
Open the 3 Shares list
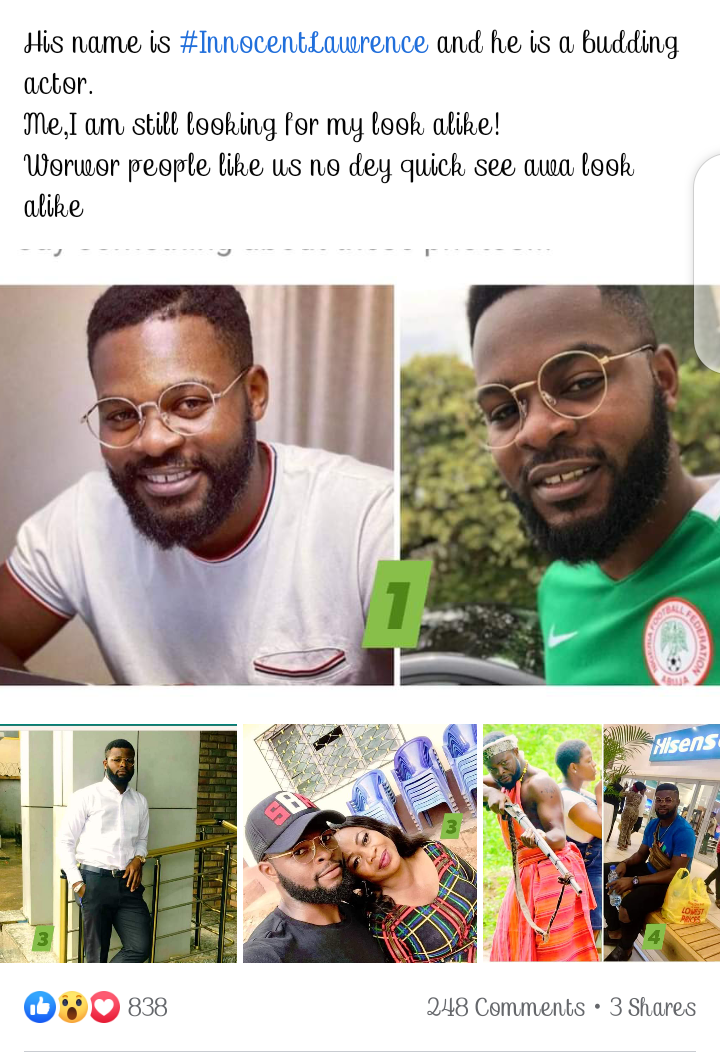coord(652,1007)
